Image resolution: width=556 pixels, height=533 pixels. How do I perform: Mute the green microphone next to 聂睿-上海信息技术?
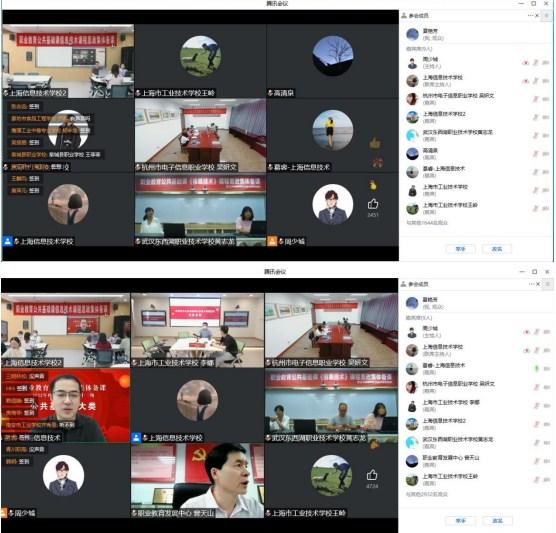[536, 368]
